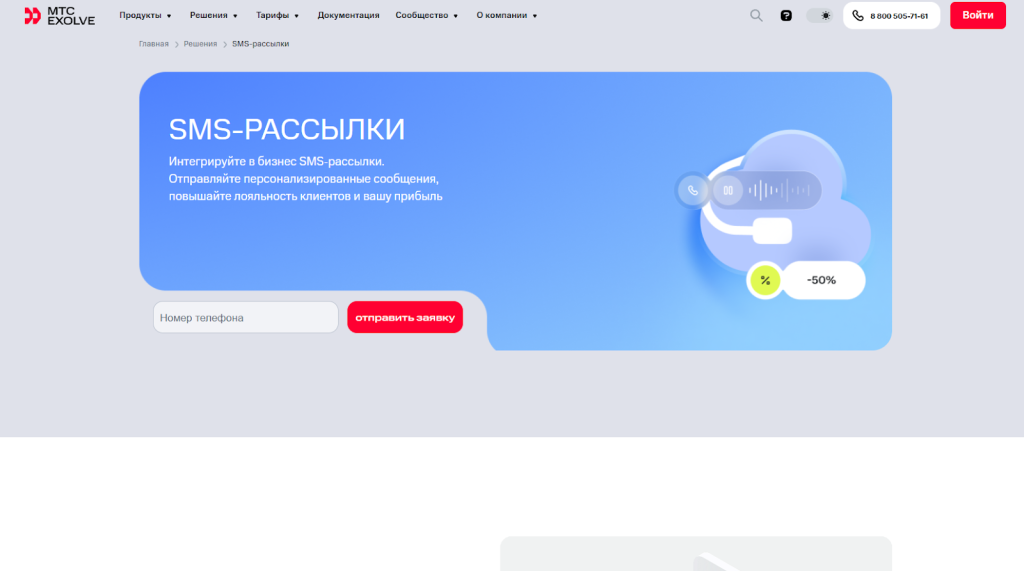Click the pause icon in banner illustration
The height and width of the screenshot is (571, 1024).
coord(728,190)
